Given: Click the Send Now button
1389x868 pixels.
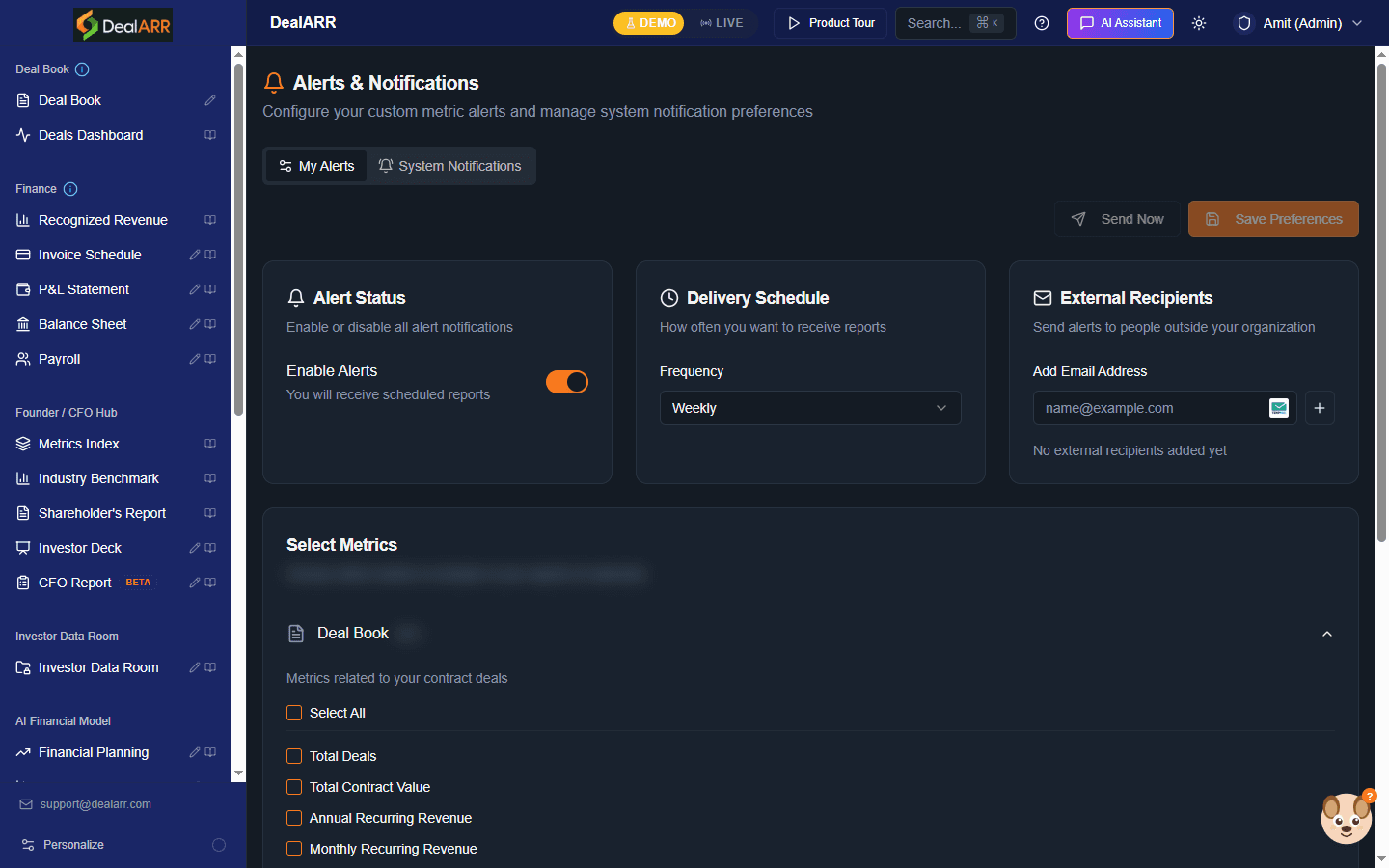Looking at the screenshot, I should (x=1117, y=219).
